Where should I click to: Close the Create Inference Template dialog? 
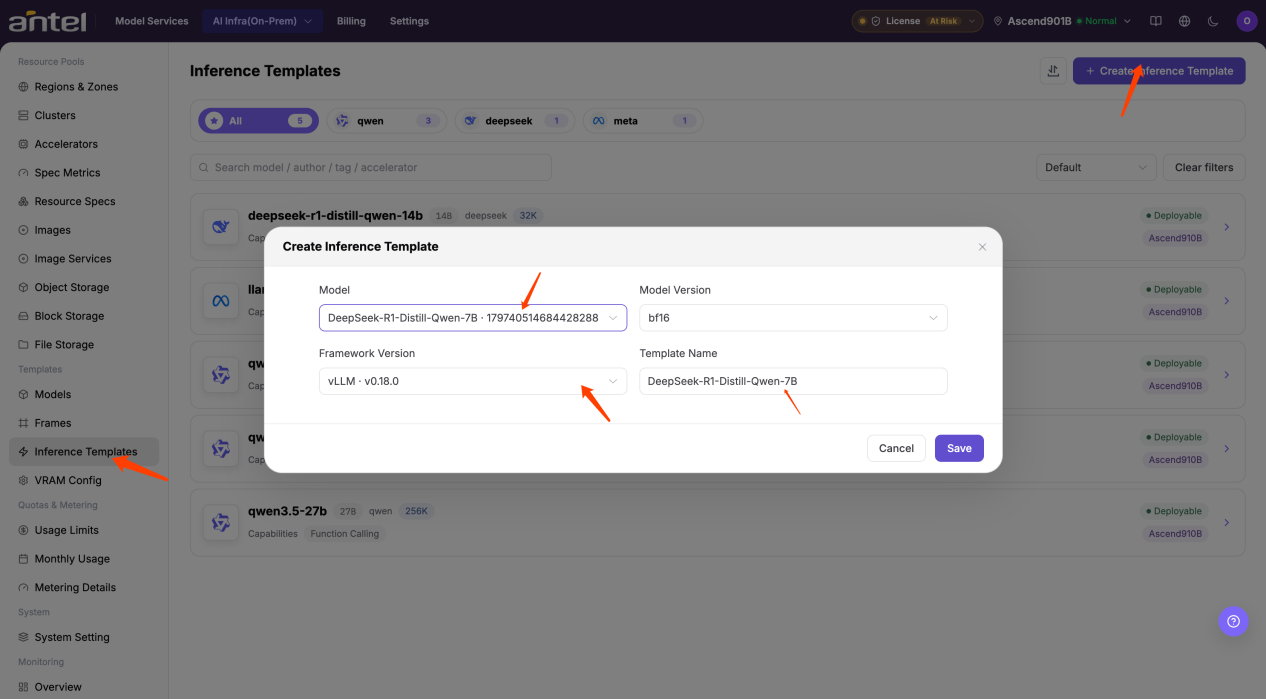coord(982,247)
